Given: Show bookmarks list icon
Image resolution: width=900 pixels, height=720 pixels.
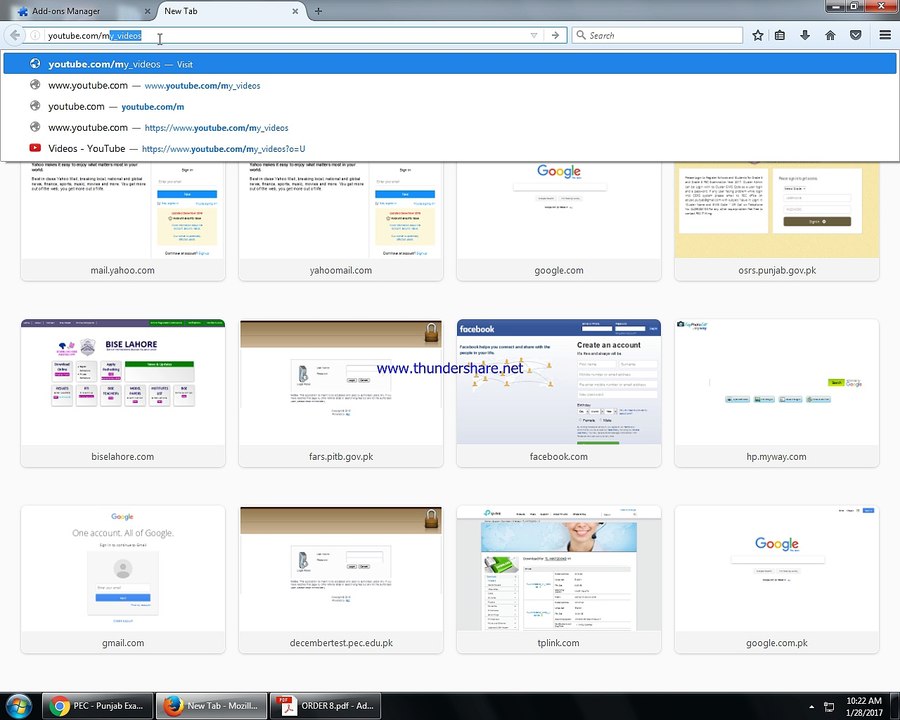Looking at the screenshot, I should (x=779, y=36).
